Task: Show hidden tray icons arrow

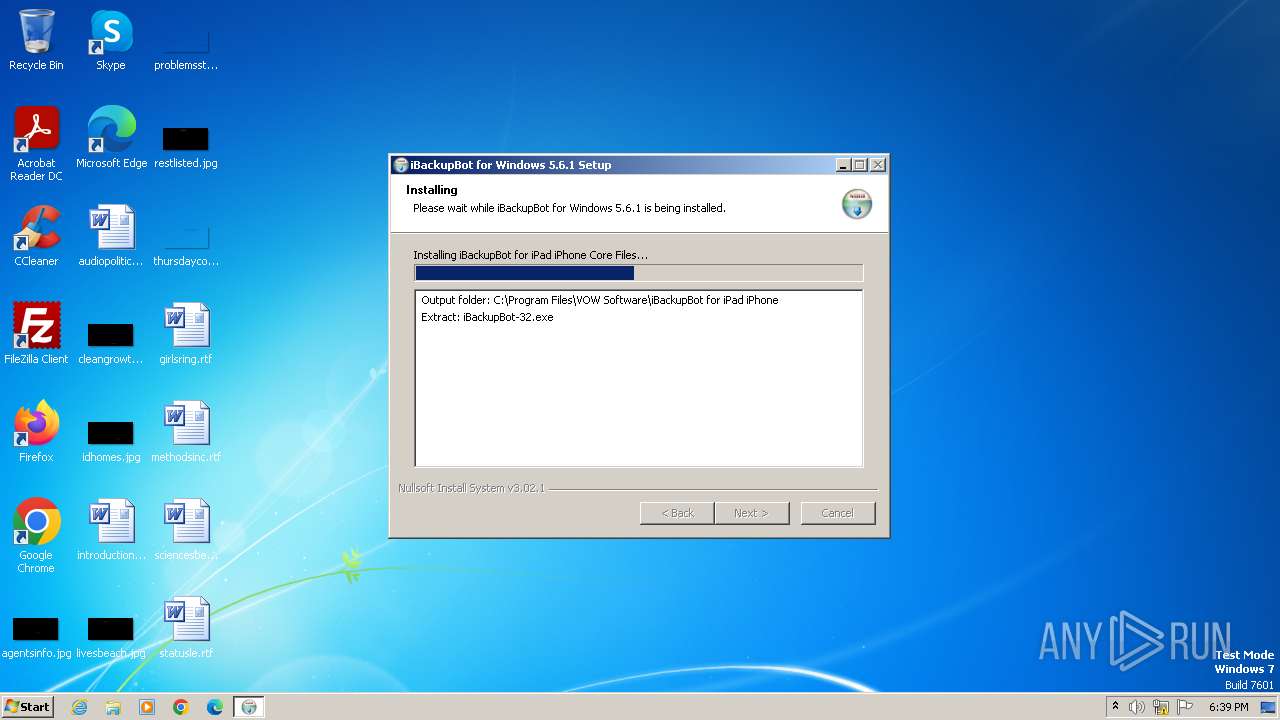Action: point(1115,707)
